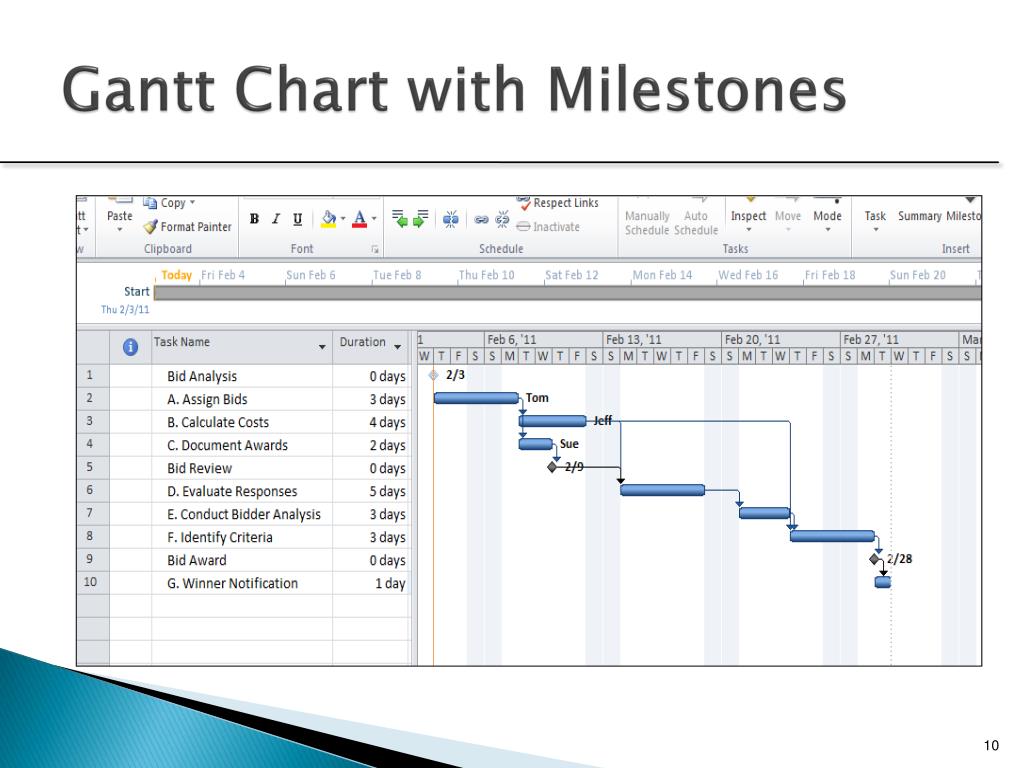Select Manually Schedule
This screenshot has width=1024, height=768.
[647, 223]
